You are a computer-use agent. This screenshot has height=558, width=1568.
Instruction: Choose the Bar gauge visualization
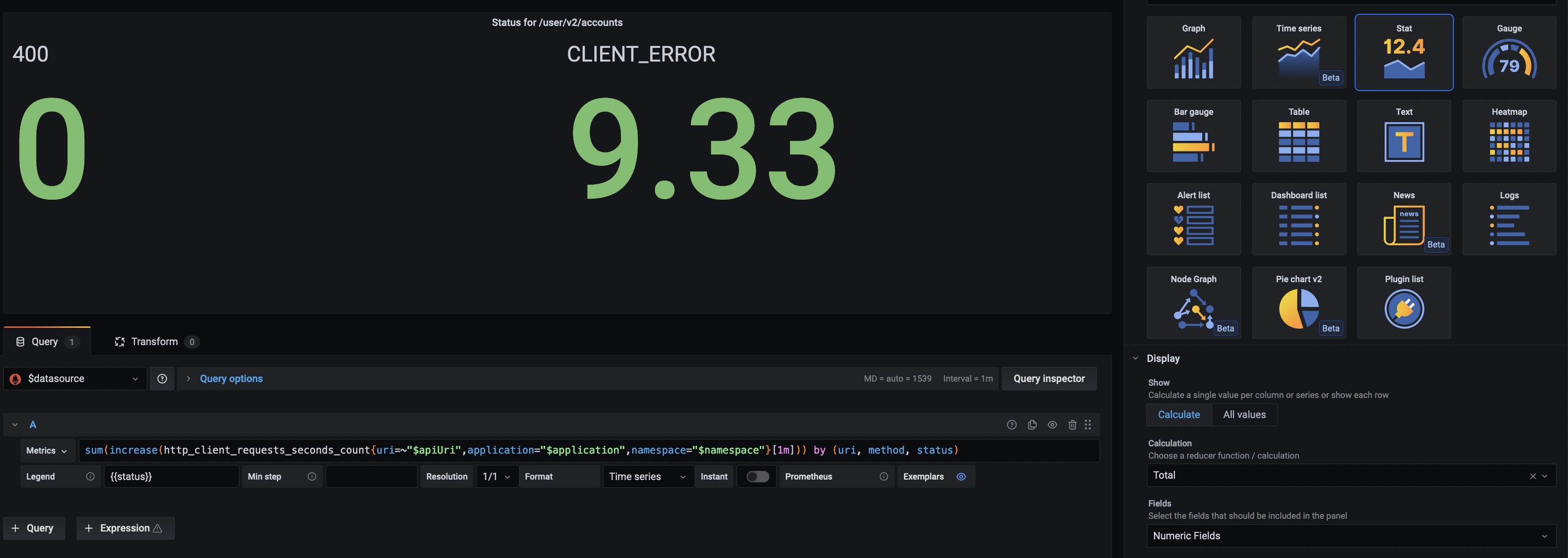pos(1193,136)
